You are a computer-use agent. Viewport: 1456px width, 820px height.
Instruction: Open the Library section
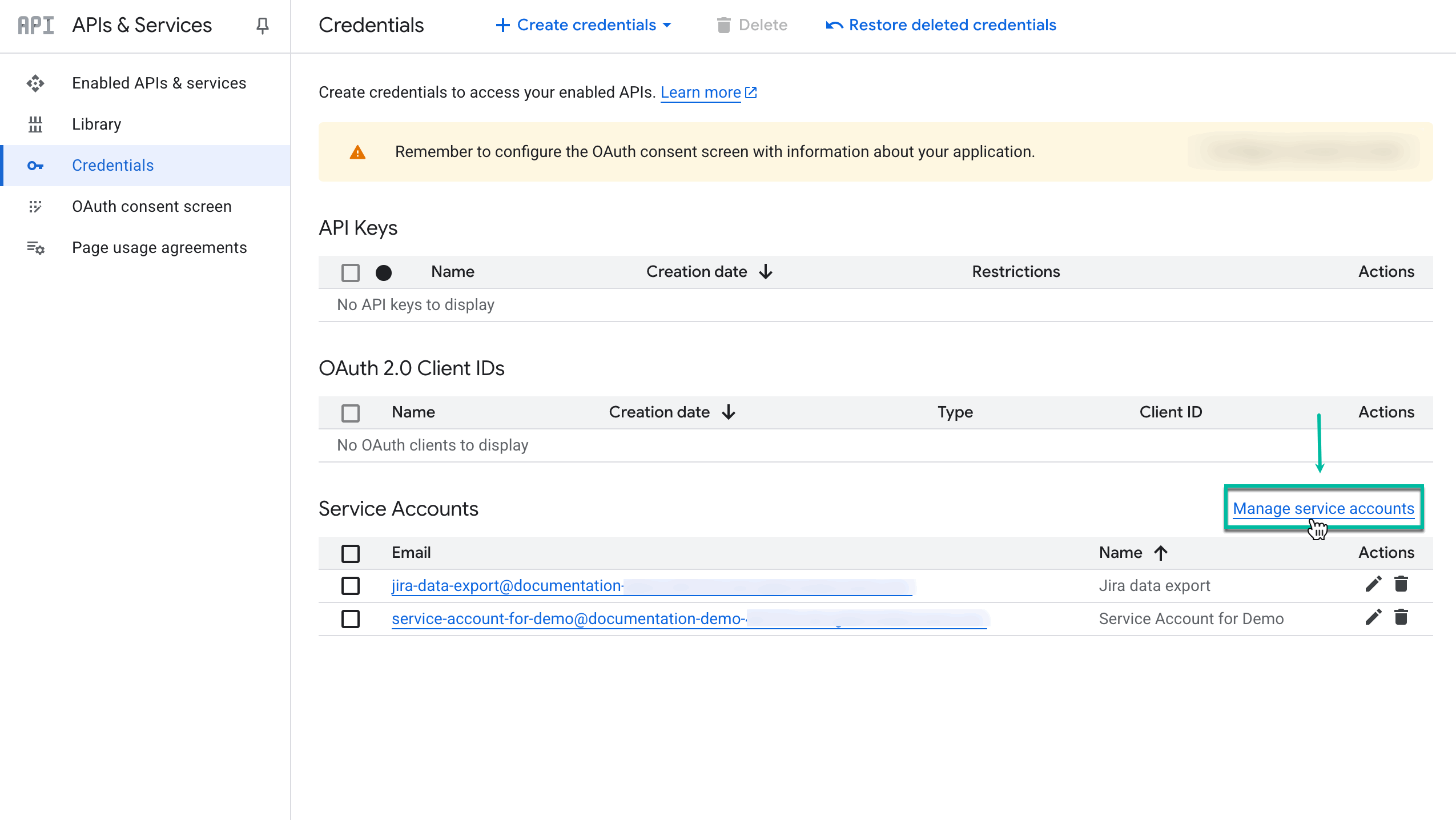[96, 124]
